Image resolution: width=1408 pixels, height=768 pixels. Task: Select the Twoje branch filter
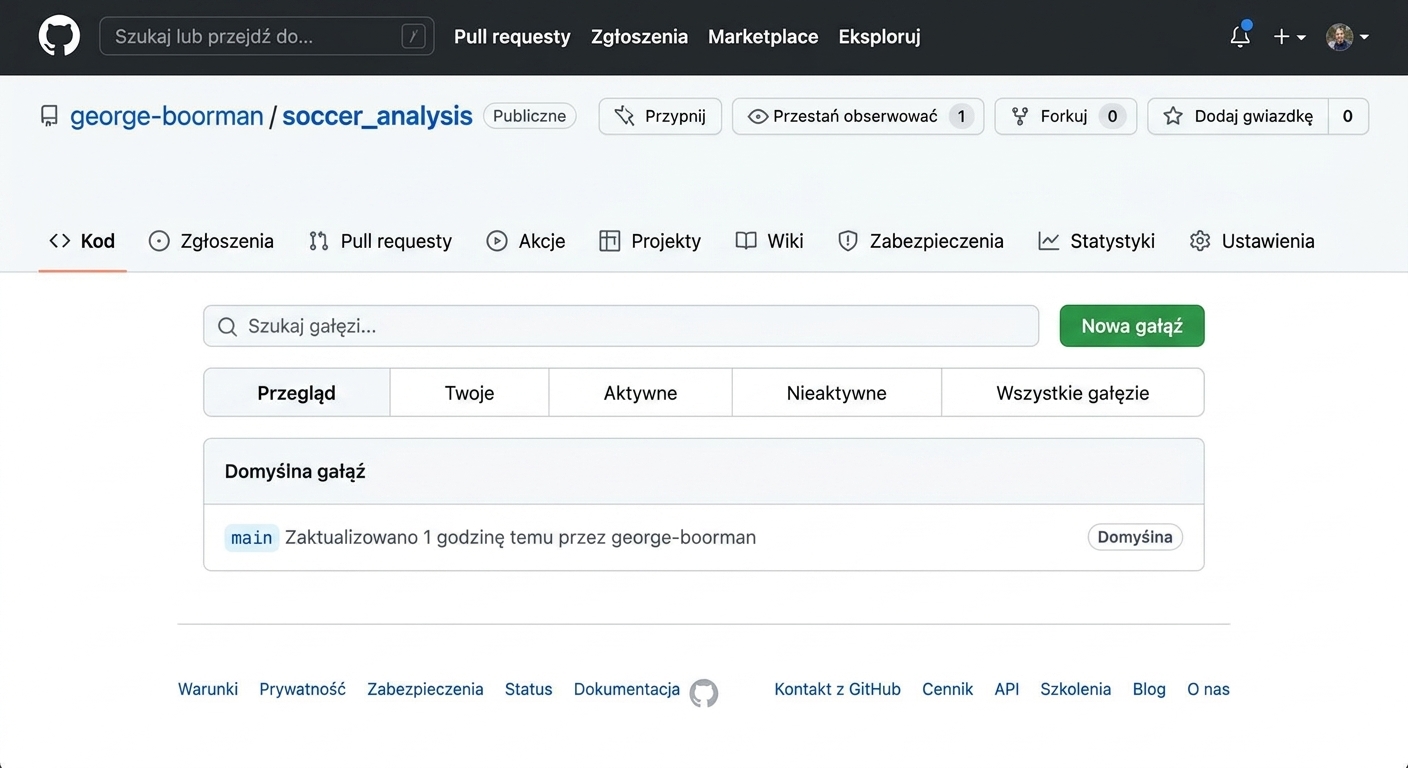click(x=469, y=393)
